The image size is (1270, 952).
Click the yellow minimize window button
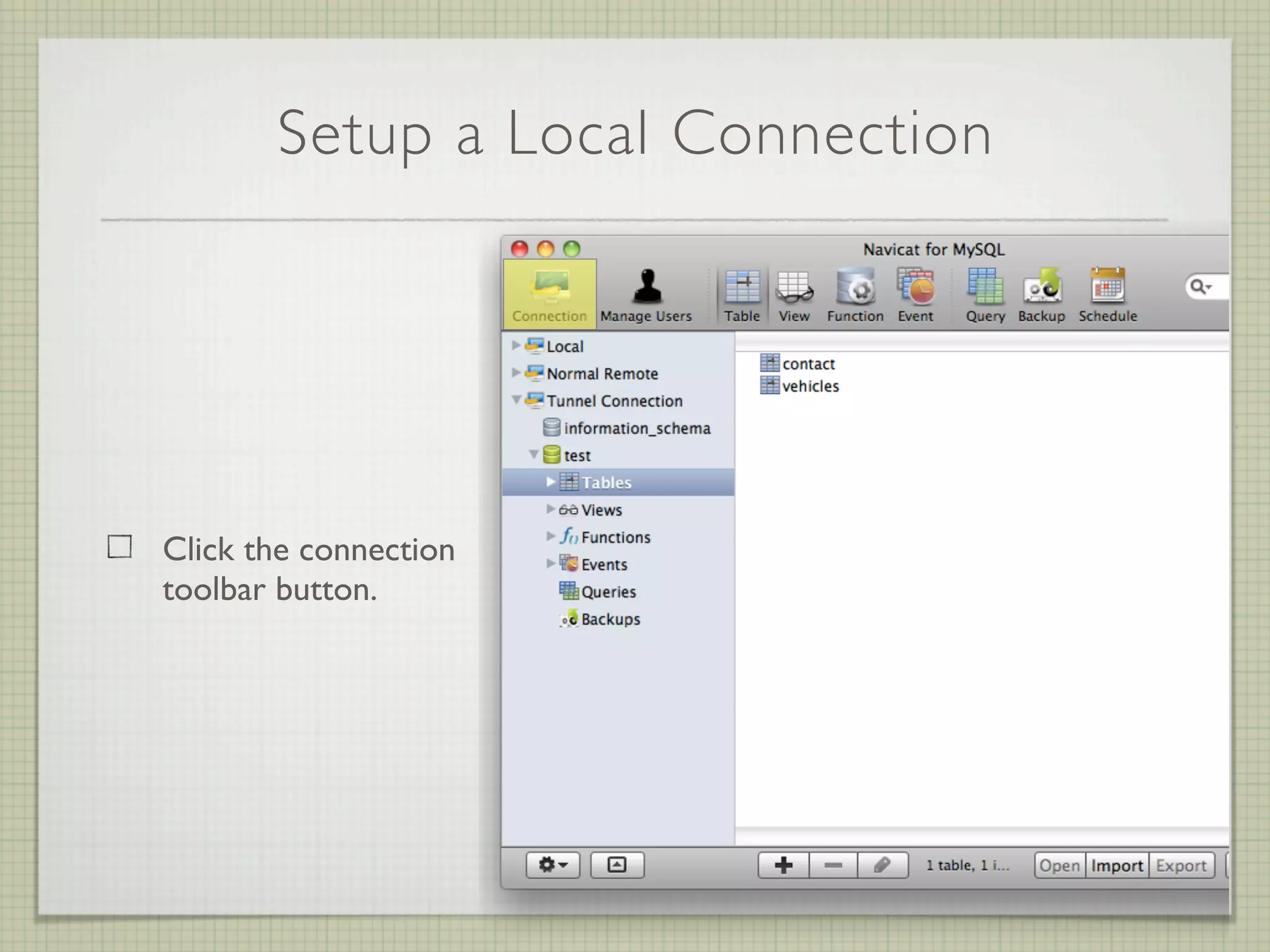546,249
